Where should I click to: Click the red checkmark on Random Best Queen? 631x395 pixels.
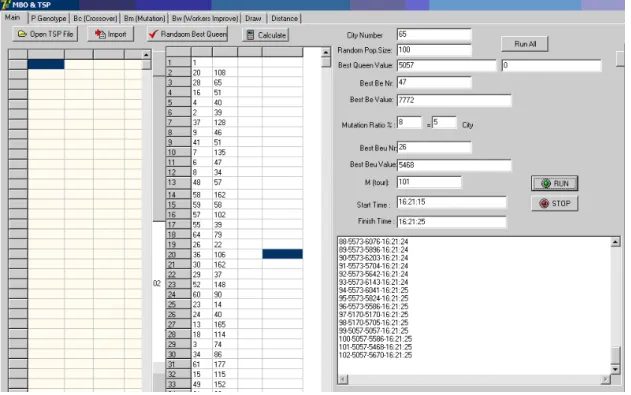pyautogui.click(x=153, y=34)
